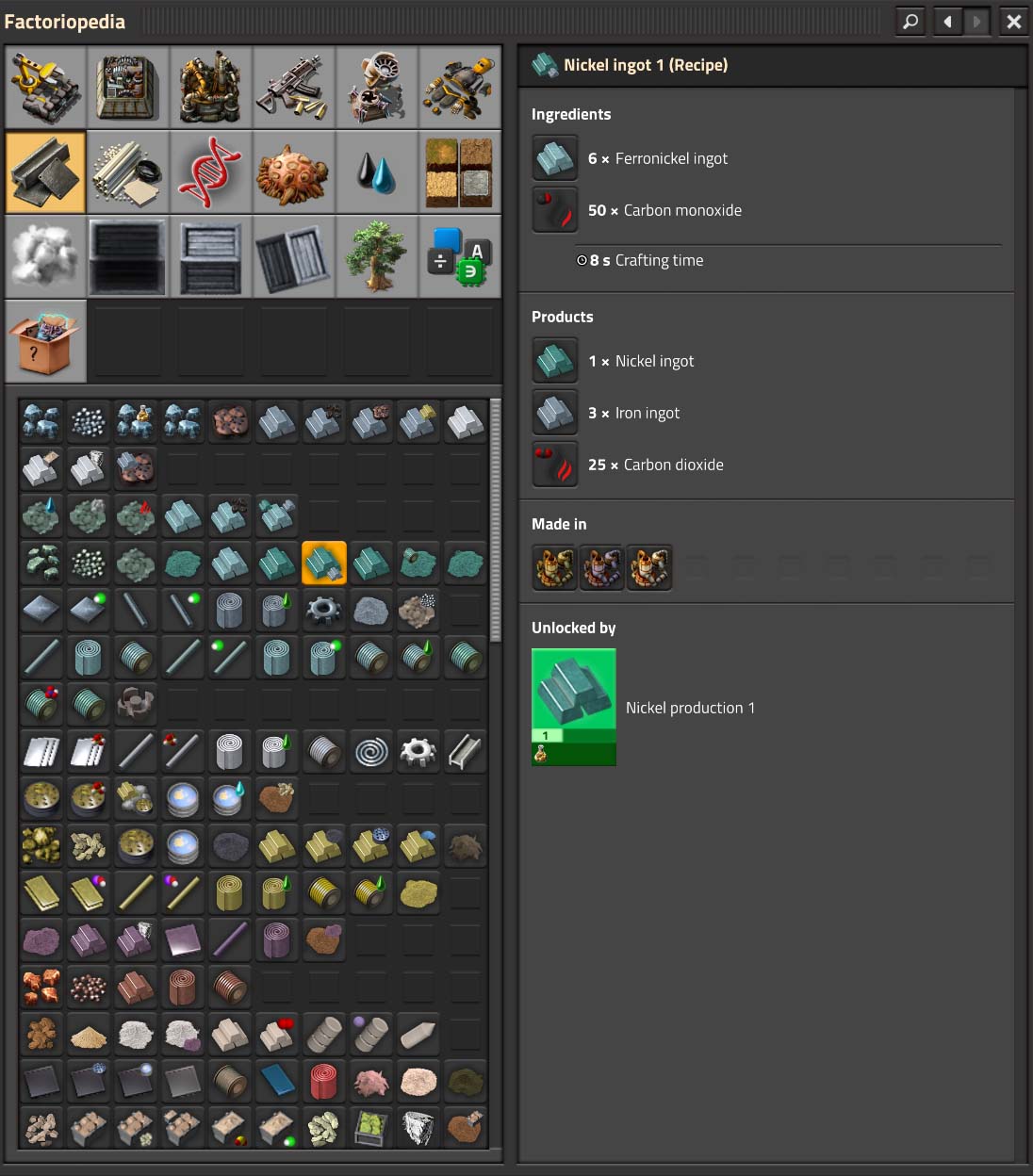Open the Nickel ingot product icon
Viewport: 1033px width, 1176px height.
[x=555, y=361]
